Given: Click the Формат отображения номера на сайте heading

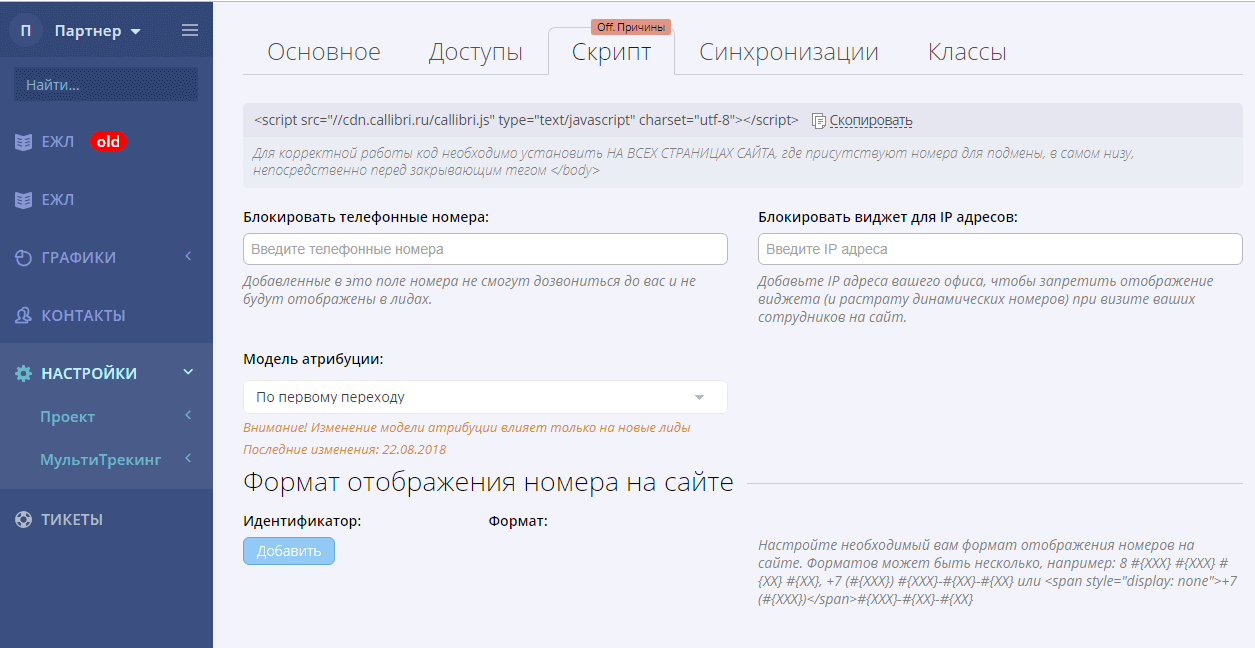Looking at the screenshot, I should tap(488, 483).
